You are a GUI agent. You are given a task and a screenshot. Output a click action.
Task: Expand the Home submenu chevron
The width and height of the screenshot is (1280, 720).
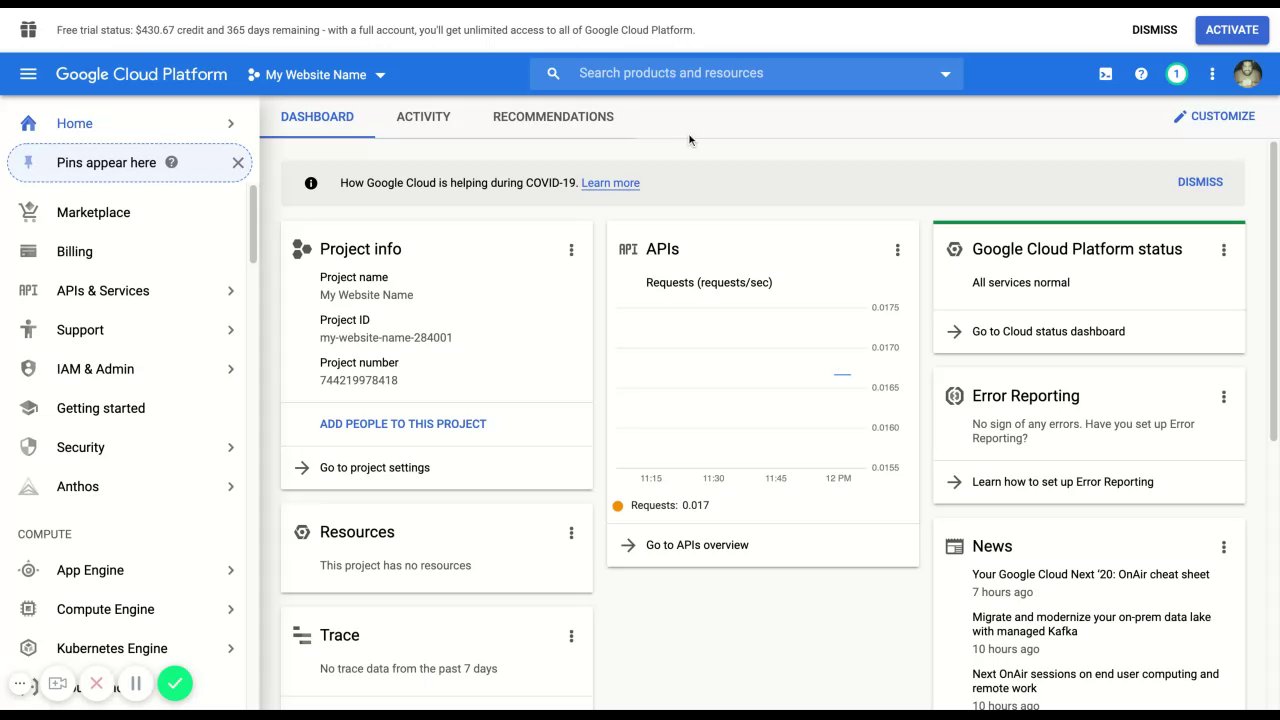click(x=231, y=123)
